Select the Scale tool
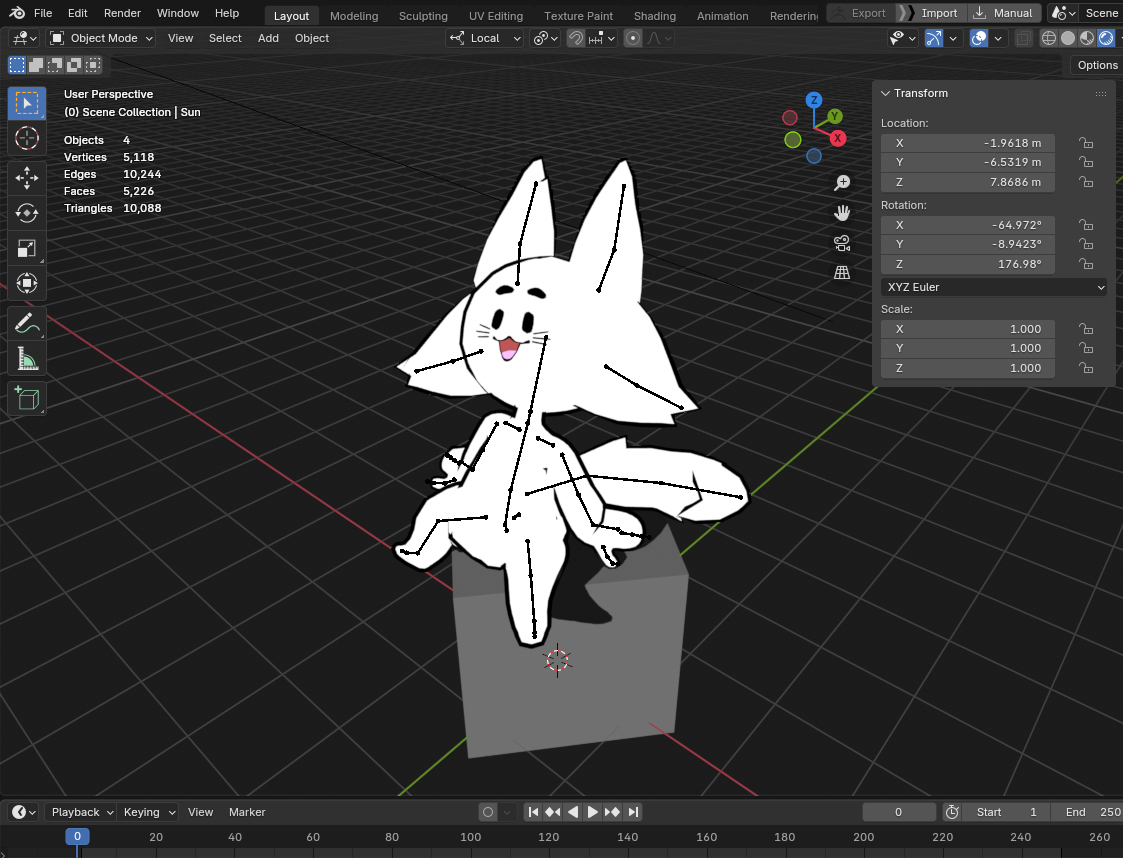The height and width of the screenshot is (858, 1123). [27, 248]
